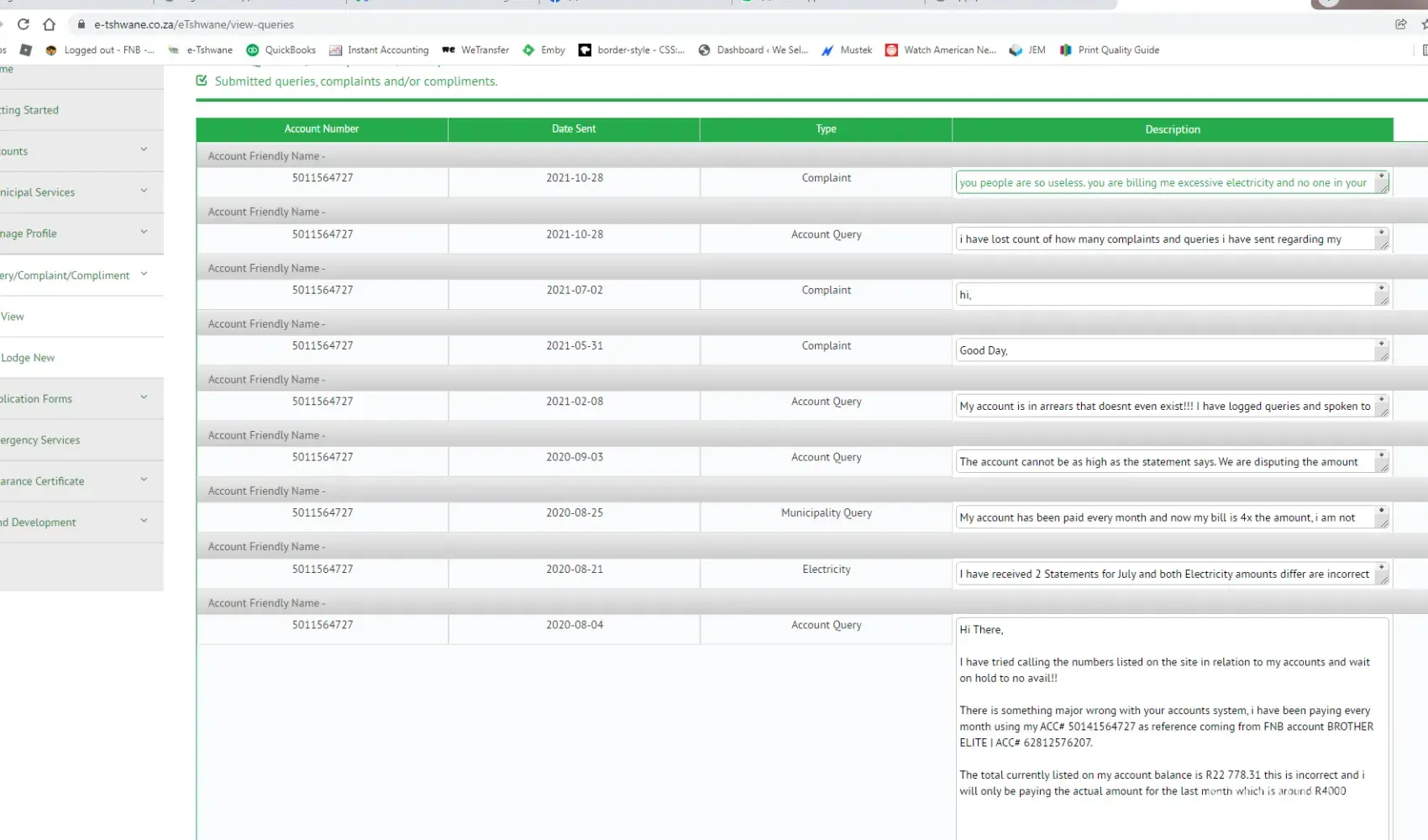The width and height of the screenshot is (1428, 840).
Task: Select the Lodge New submenu item
Action: pyautogui.click(x=28, y=358)
